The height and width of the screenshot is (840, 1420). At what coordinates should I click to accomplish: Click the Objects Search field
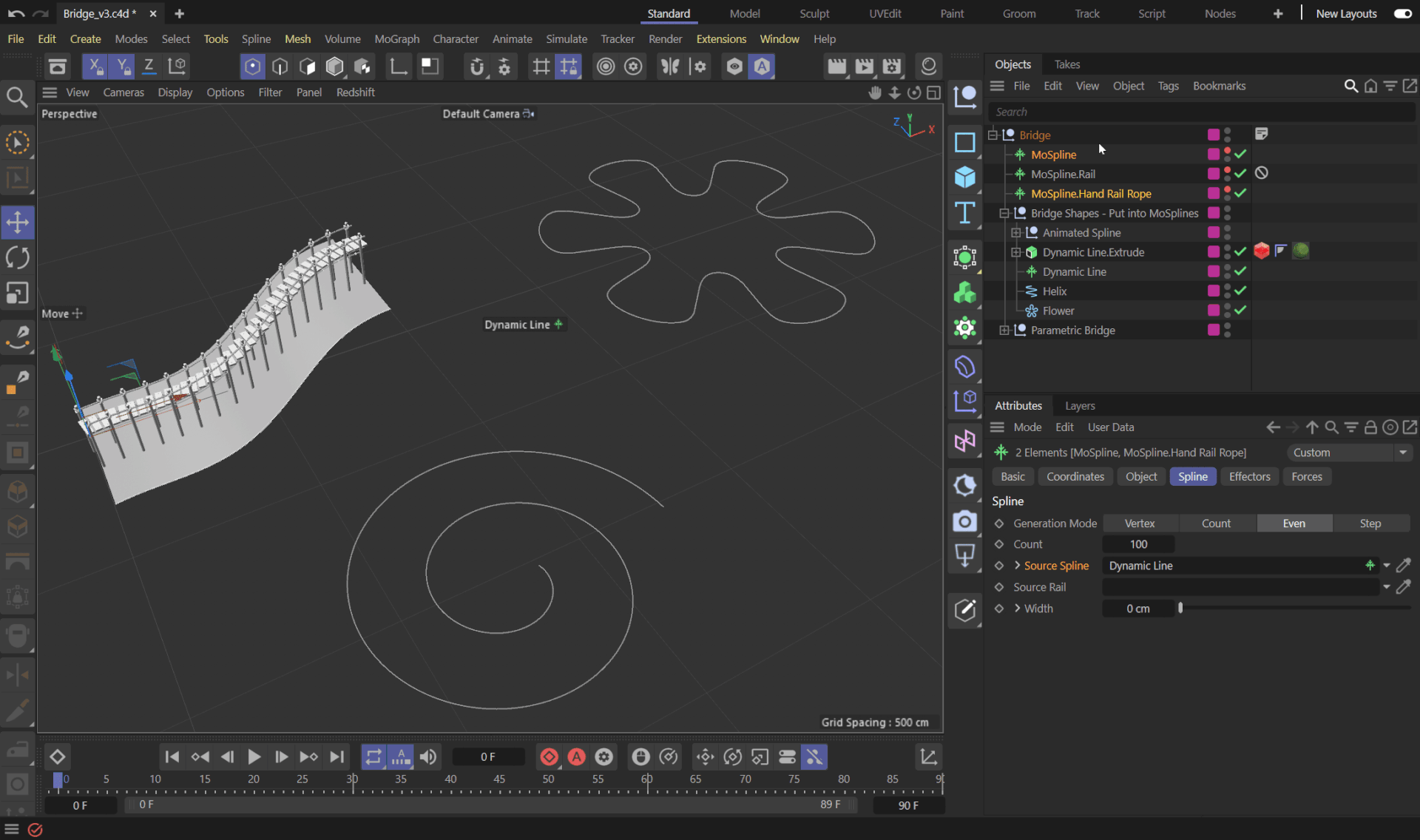coord(1201,112)
